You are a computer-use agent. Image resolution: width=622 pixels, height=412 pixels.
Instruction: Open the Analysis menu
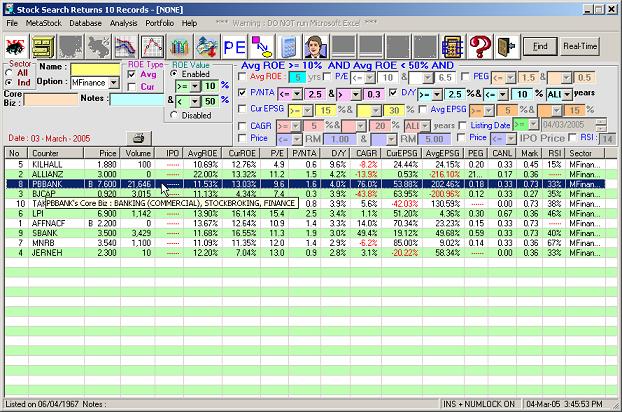point(124,22)
